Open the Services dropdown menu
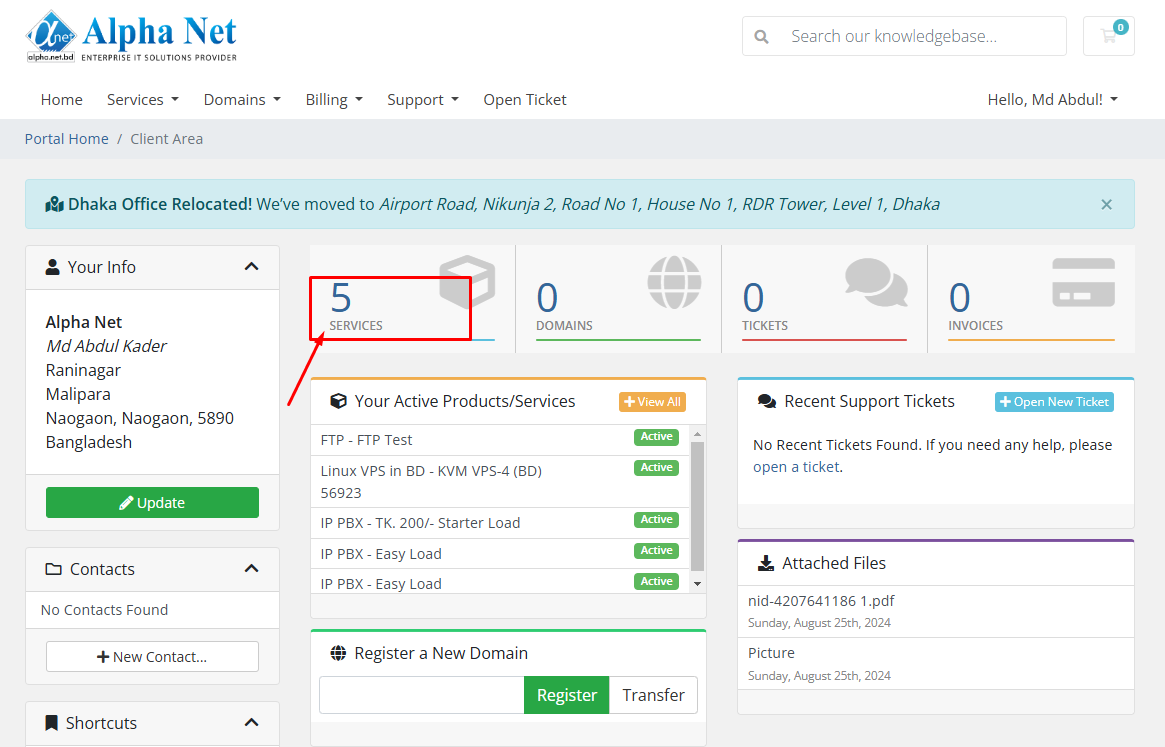Image resolution: width=1165 pixels, height=747 pixels. 142,100
